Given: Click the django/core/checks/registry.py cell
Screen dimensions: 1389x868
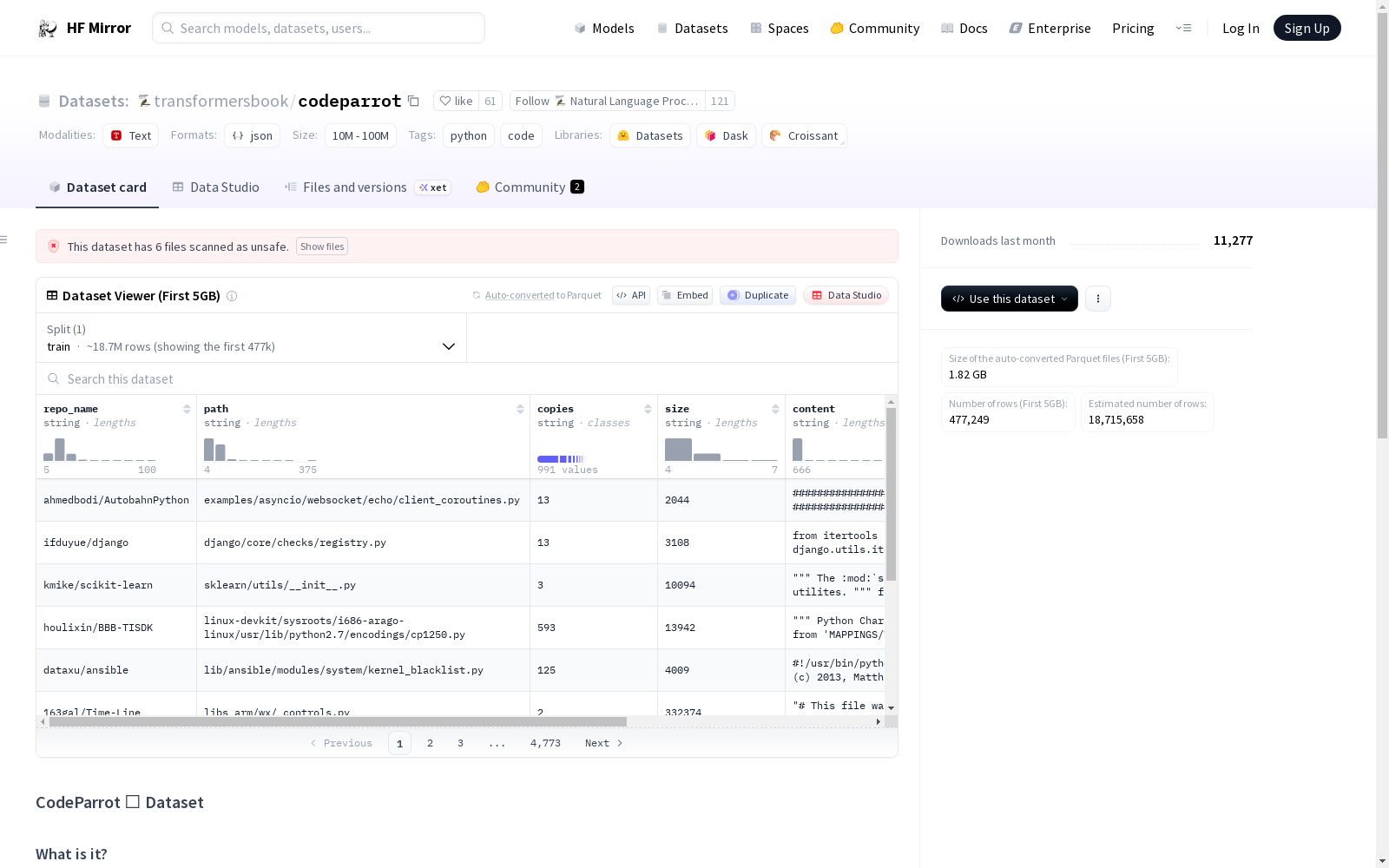Looking at the screenshot, I should coord(363,542).
